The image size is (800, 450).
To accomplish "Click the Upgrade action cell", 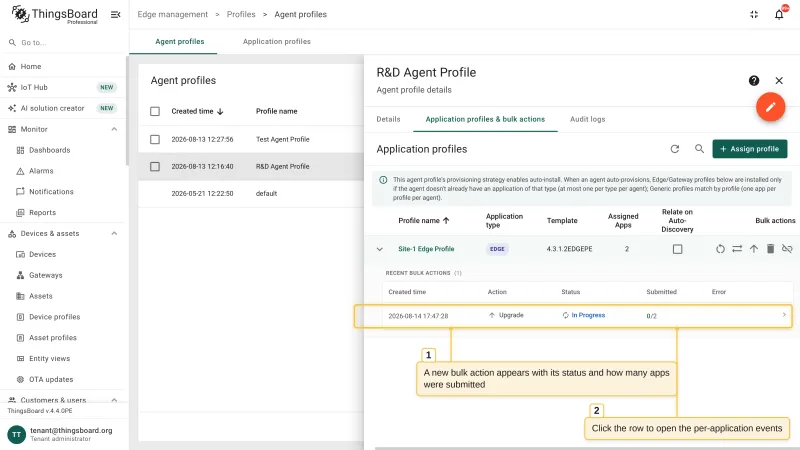I will tap(506, 315).
